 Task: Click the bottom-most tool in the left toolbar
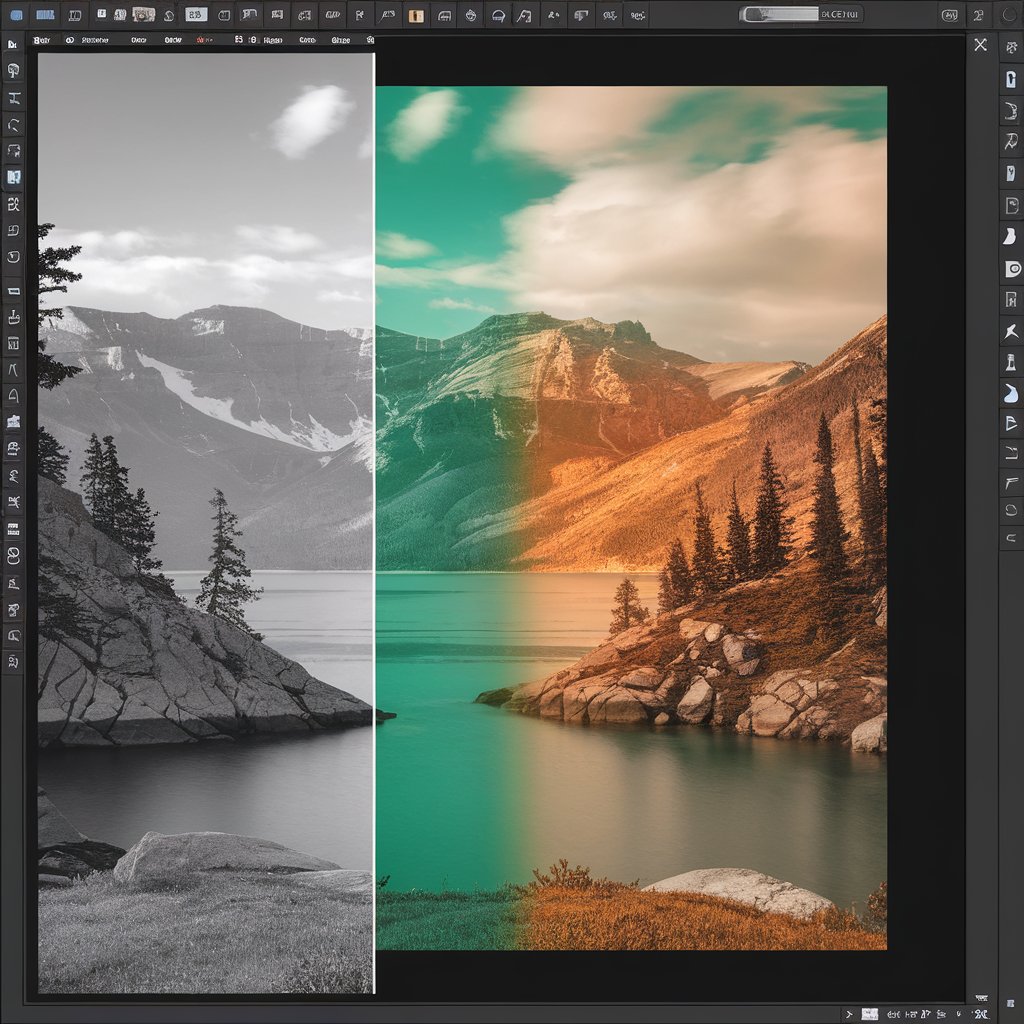(x=14, y=661)
